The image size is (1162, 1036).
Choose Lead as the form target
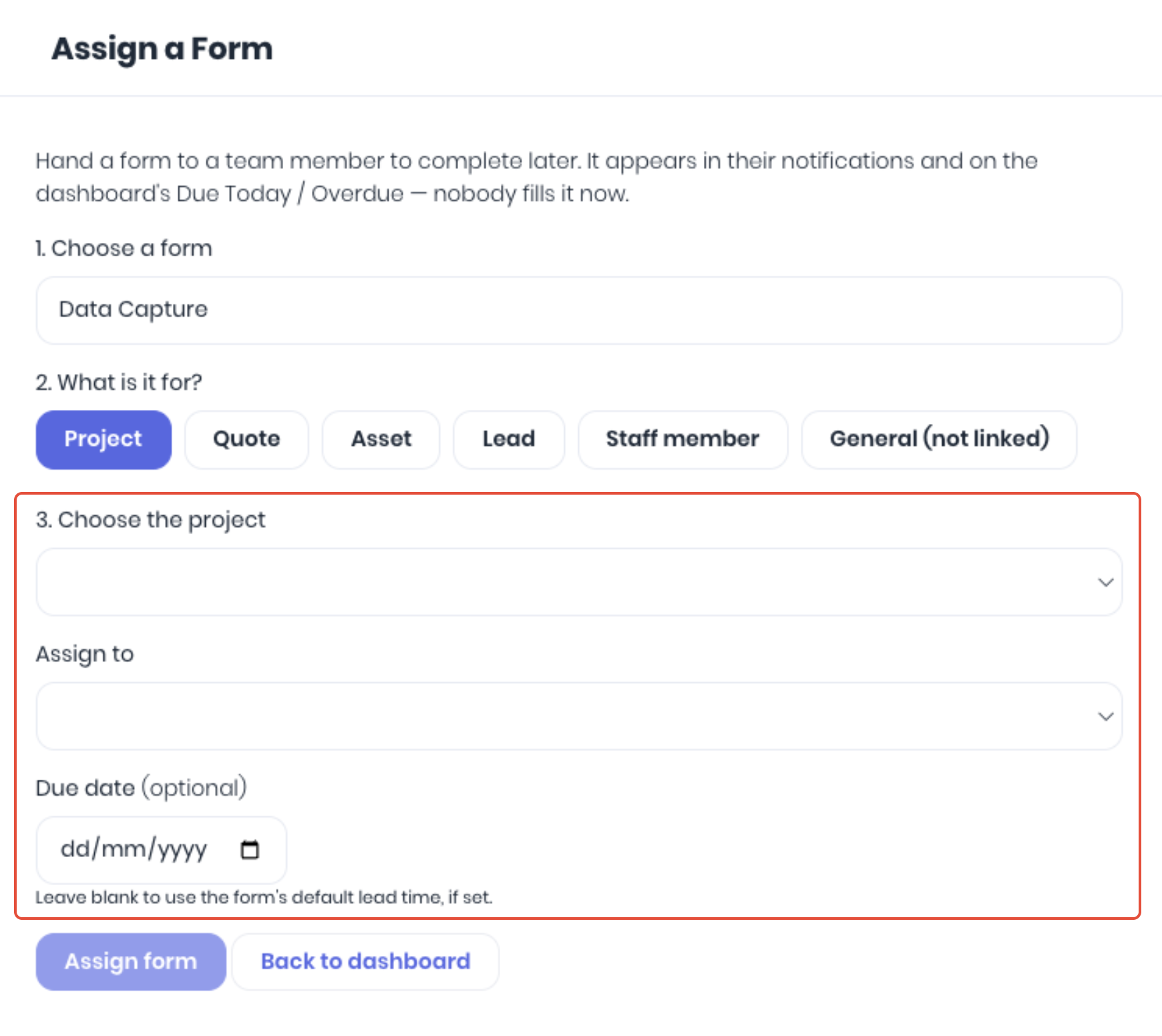tap(509, 439)
